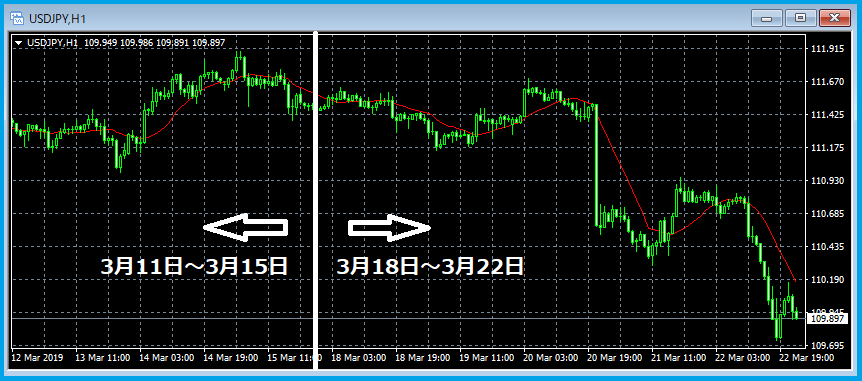862x381 pixels.
Task: Click the 21 Mar 11:00 time label
Action: (x=679, y=357)
